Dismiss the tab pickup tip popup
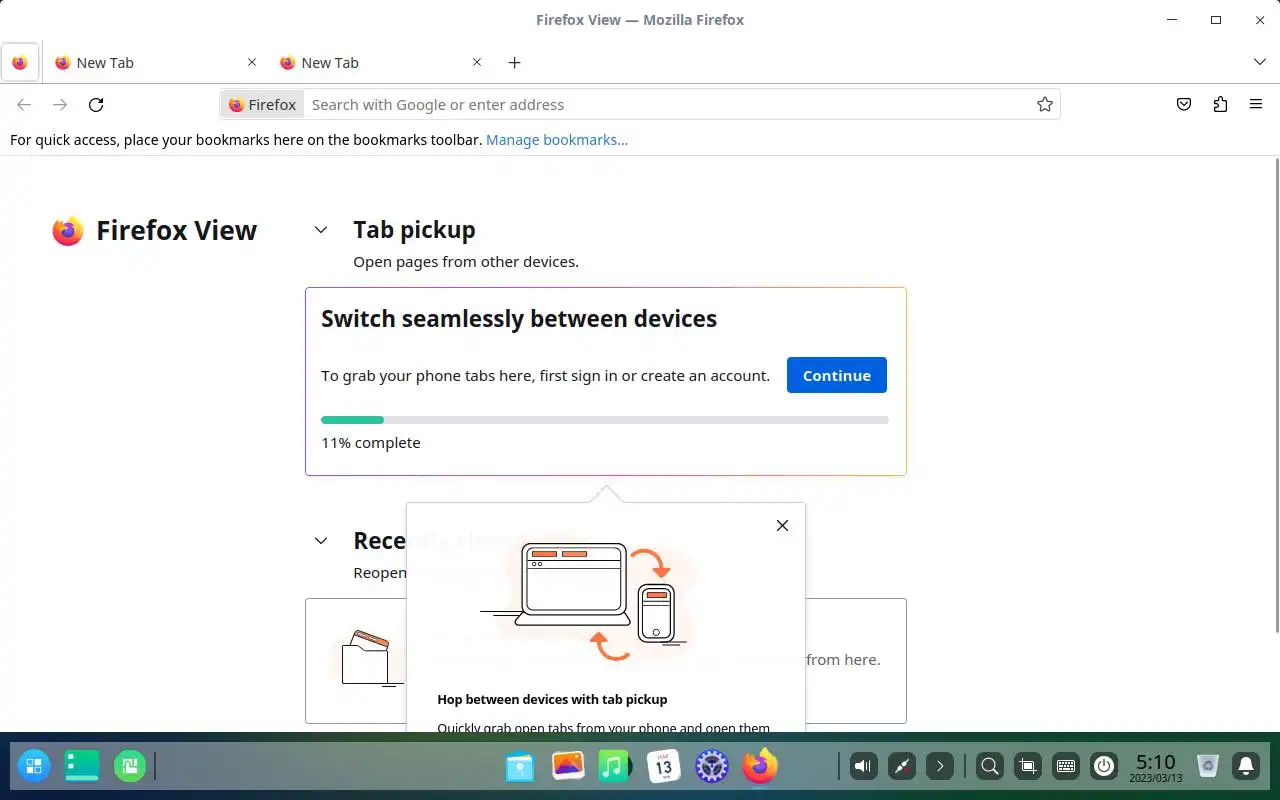The height and width of the screenshot is (800, 1280). point(782,526)
